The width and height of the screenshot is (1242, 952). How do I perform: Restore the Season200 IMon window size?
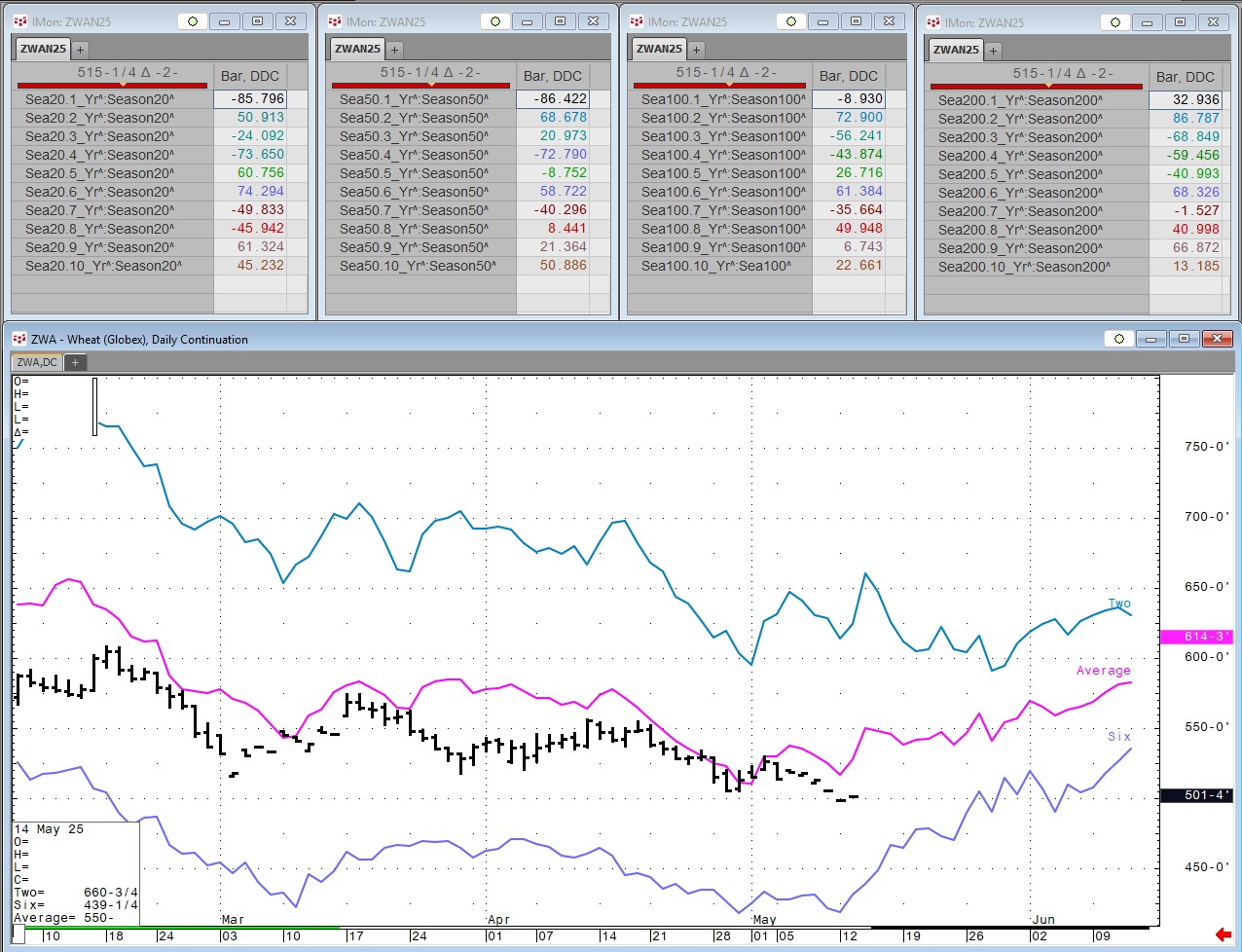[1180, 21]
